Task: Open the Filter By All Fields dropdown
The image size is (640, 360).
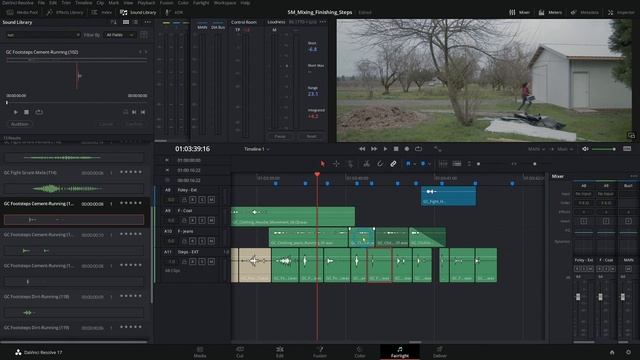Action: (119, 35)
